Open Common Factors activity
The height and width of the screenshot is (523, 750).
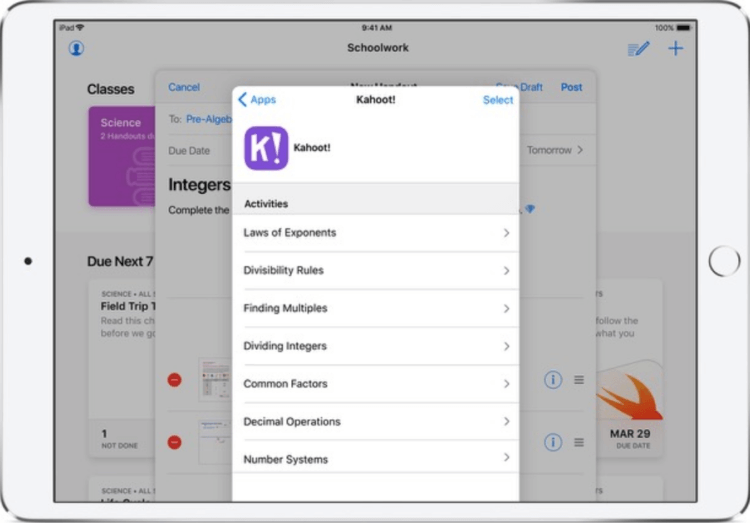(375, 384)
